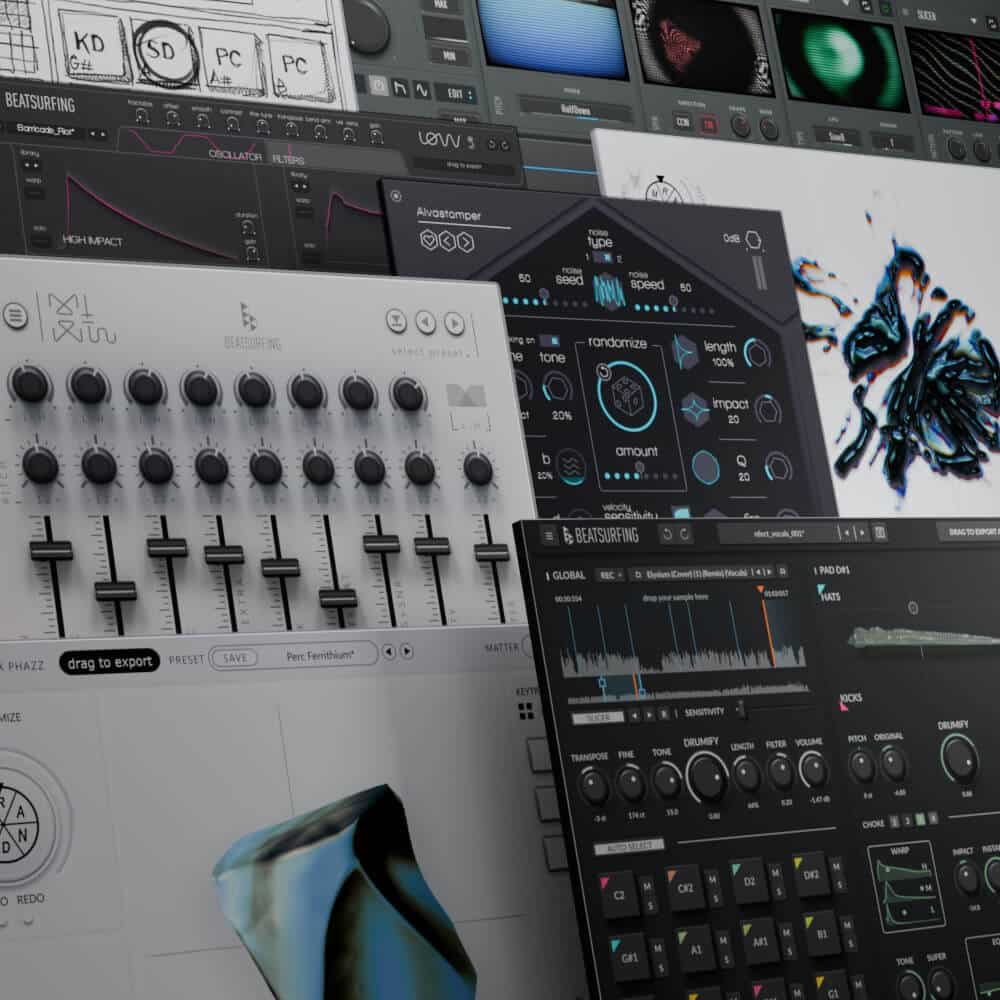Screen dimensions: 1000x1000
Task: Mute the A1 pad
Action: click(x=723, y=940)
